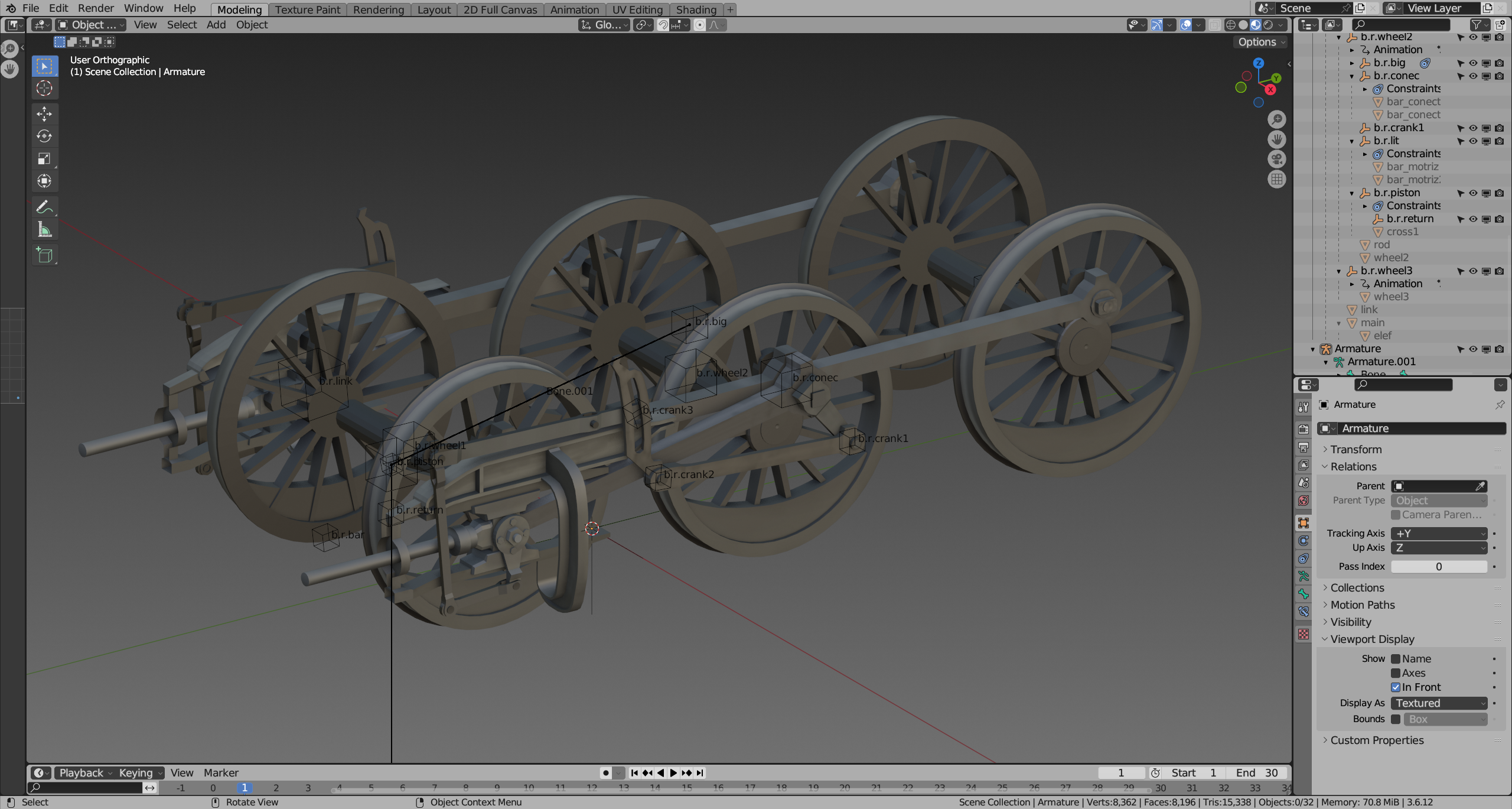1512x809 pixels.
Task: Open the Render menu
Action: pyautogui.click(x=96, y=8)
